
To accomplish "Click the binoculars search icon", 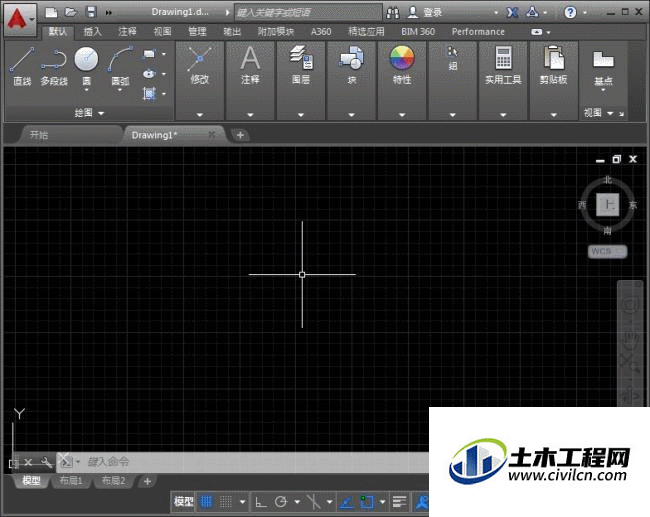I will pyautogui.click(x=393, y=13).
